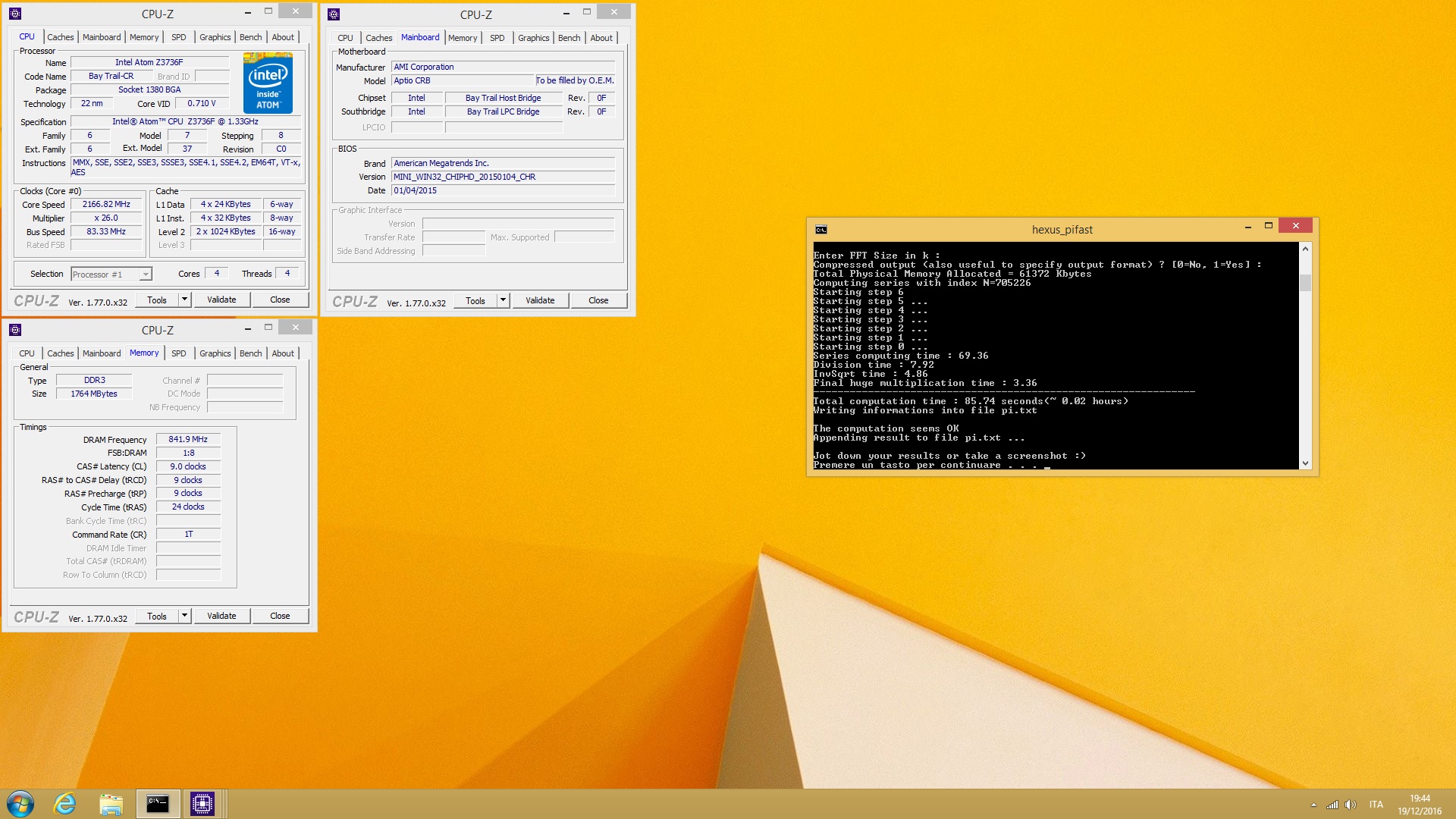Click the Level 2 cache 2 x 1024 KBytes
Screen dimensions: 1456x819
[x=226, y=231]
